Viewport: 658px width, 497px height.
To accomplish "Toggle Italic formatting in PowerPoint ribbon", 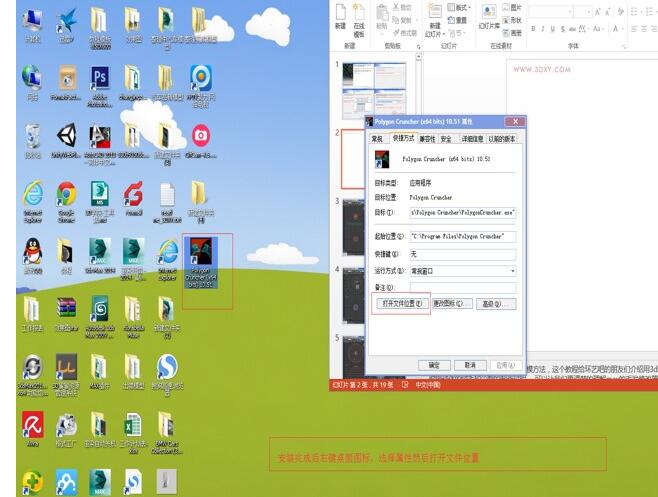I will [x=543, y=29].
